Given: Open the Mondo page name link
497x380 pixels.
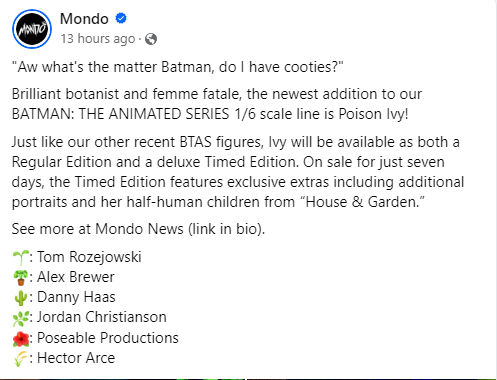Looking at the screenshot, I should (x=84, y=19).
